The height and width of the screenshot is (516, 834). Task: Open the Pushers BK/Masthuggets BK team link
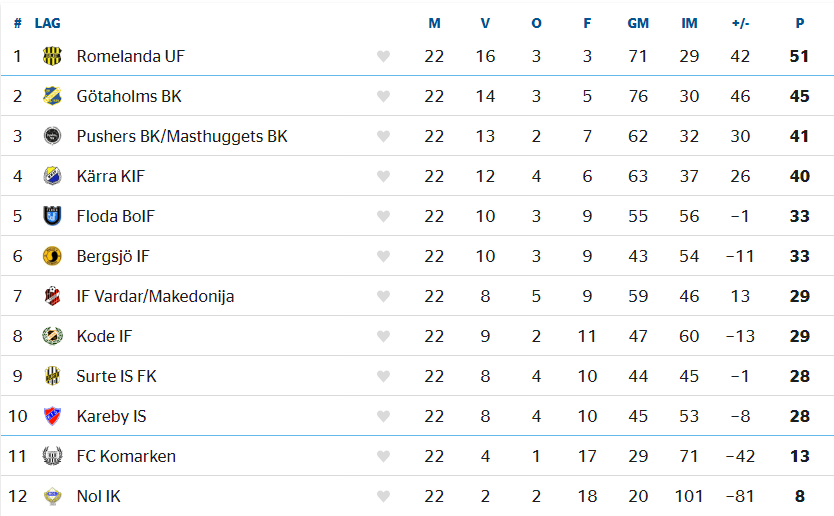tap(182, 136)
